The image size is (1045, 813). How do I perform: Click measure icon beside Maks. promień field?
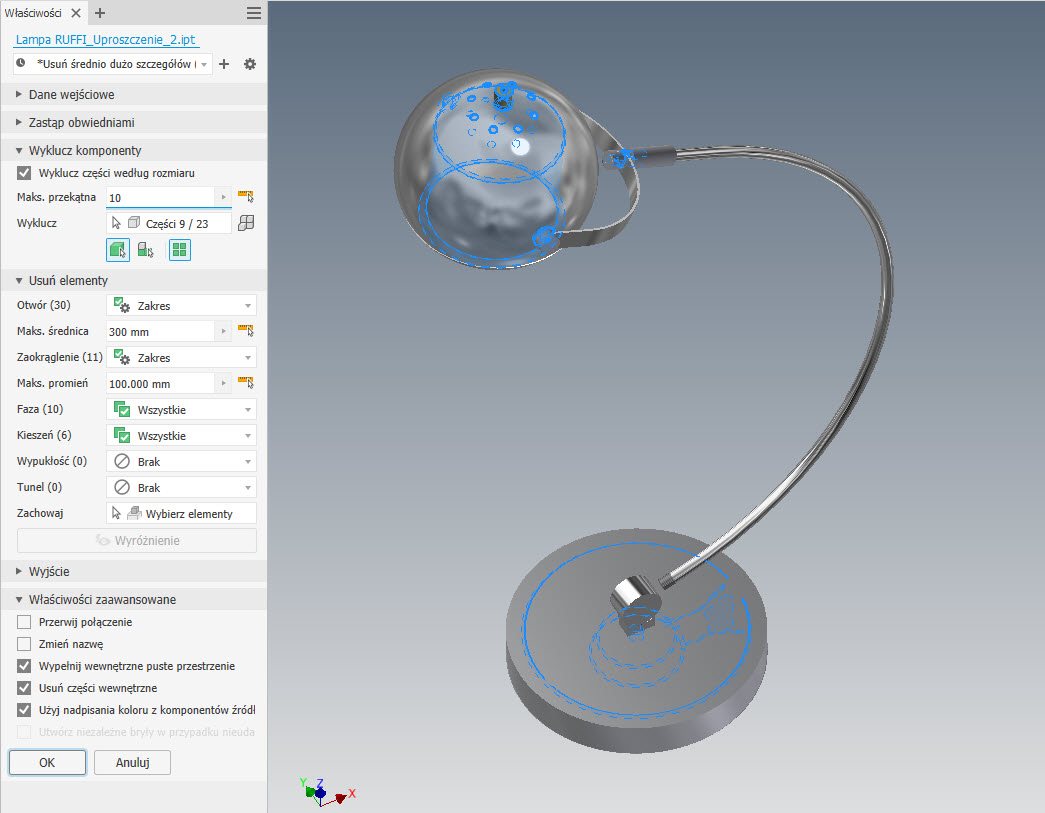click(x=246, y=383)
